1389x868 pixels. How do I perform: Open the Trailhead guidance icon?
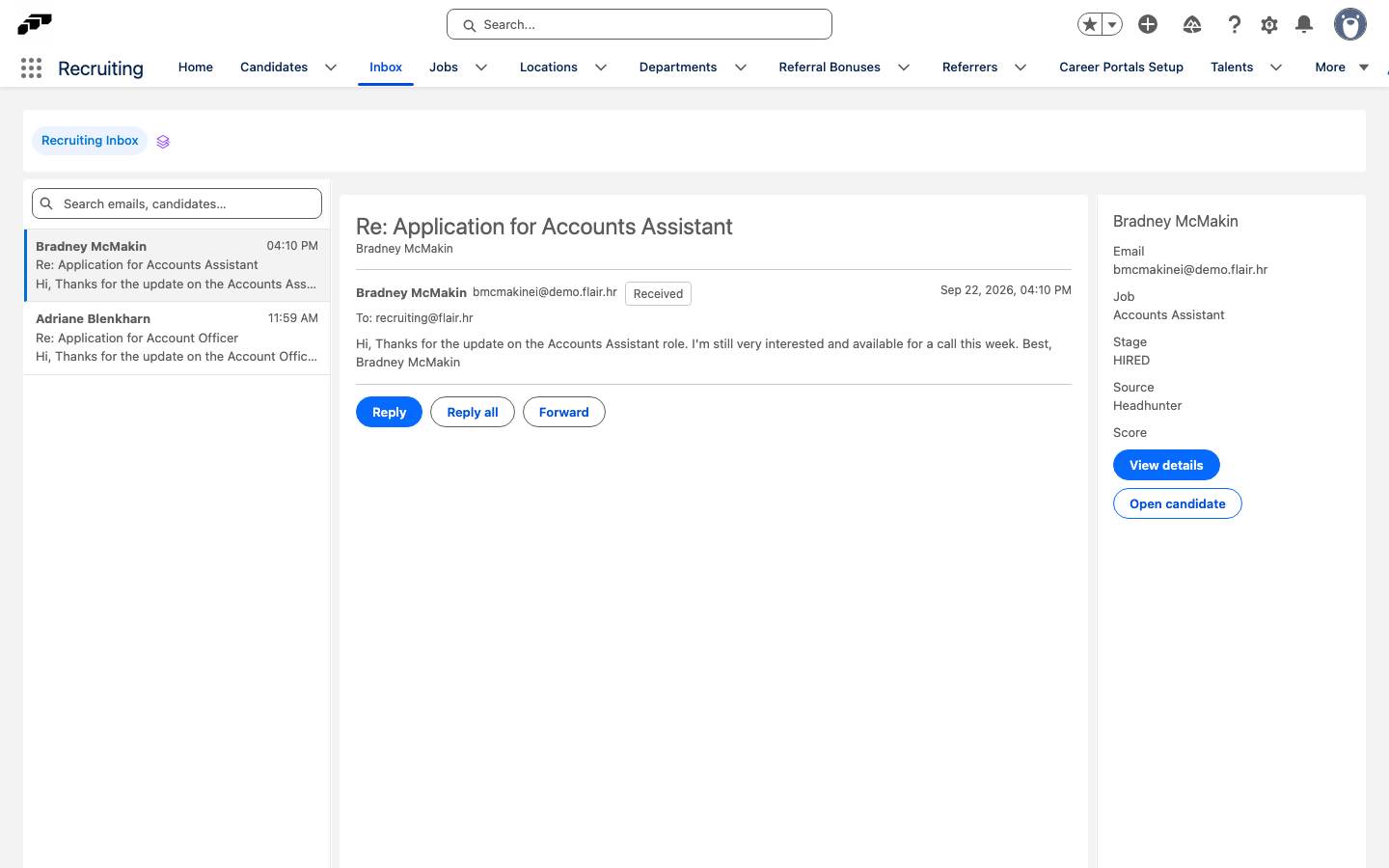tap(1192, 24)
